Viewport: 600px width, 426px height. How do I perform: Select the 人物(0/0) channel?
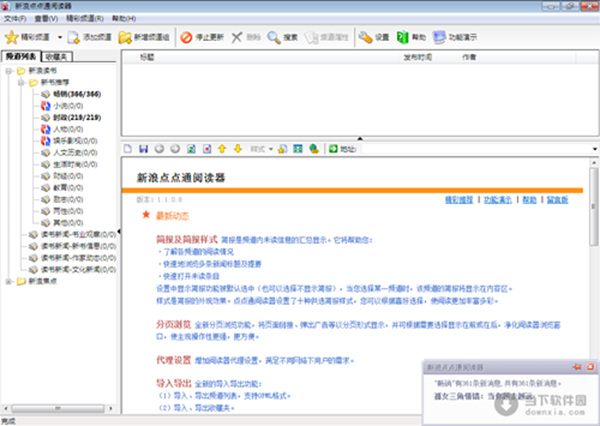tap(68, 129)
